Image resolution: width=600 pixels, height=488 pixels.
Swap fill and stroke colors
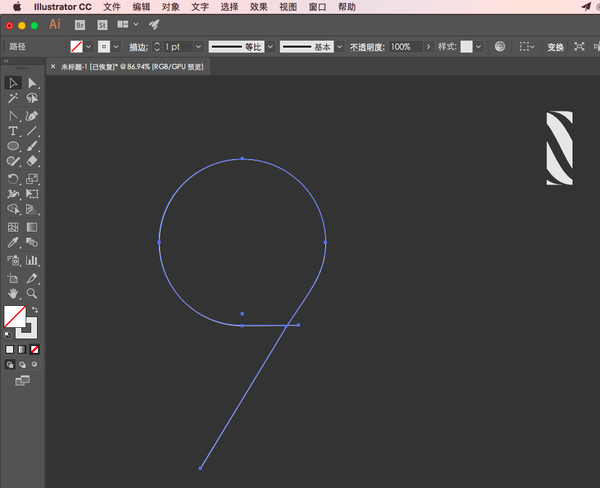tap(33, 310)
